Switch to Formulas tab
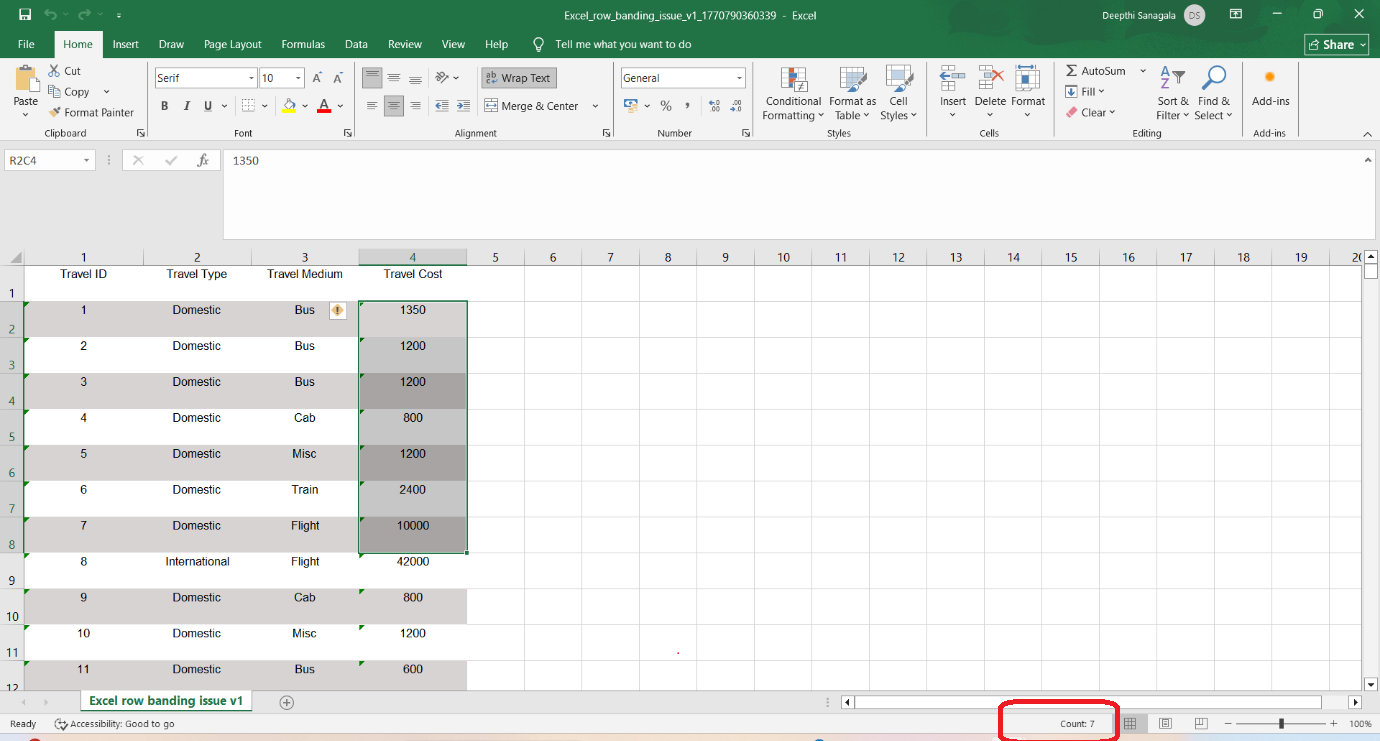Screen dimensions: 1380x741 [303, 44]
